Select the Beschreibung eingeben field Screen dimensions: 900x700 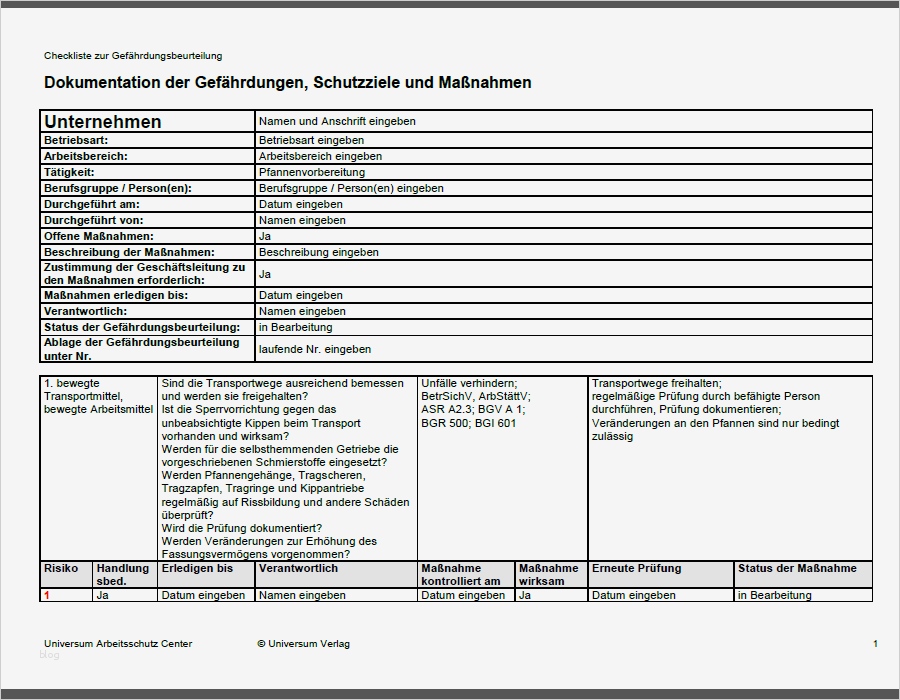[x=320, y=252]
